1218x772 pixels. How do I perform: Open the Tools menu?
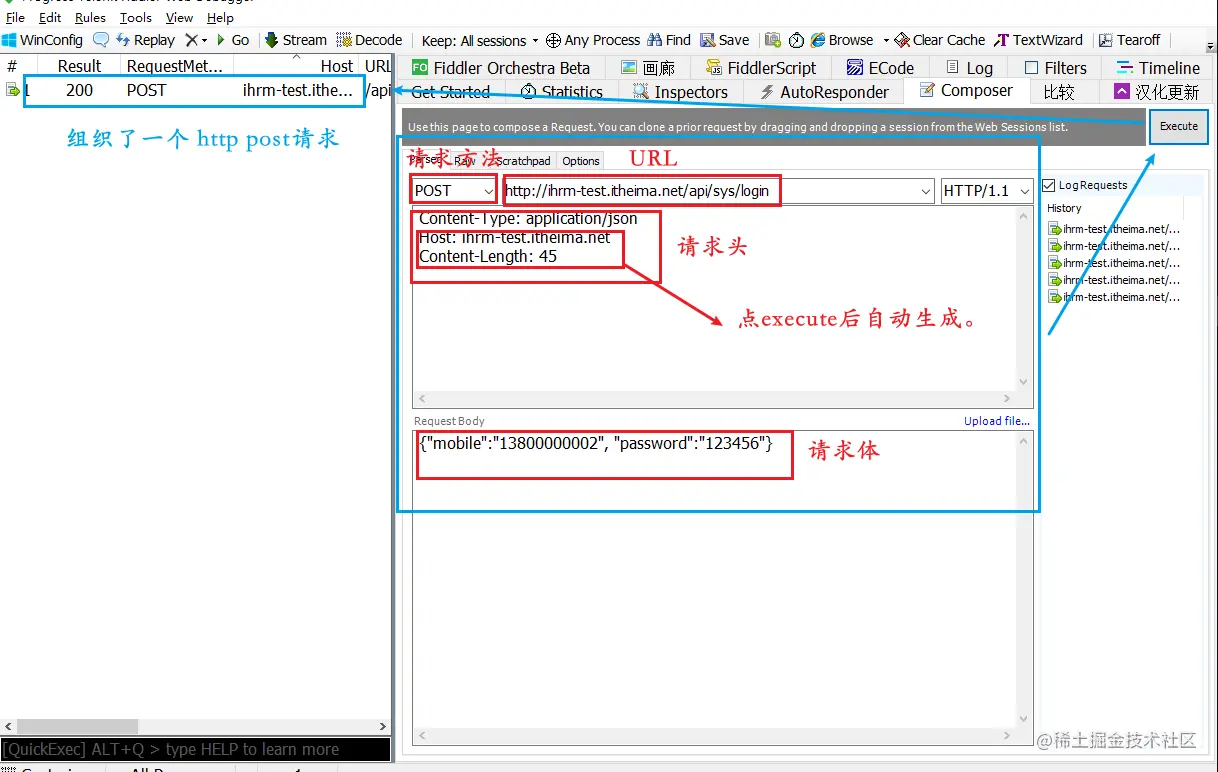pyautogui.click(x=136, y=18)
